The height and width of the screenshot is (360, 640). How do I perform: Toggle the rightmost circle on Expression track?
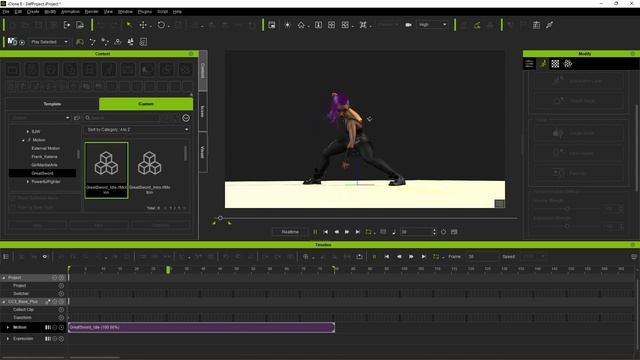[x=61, y=339]
